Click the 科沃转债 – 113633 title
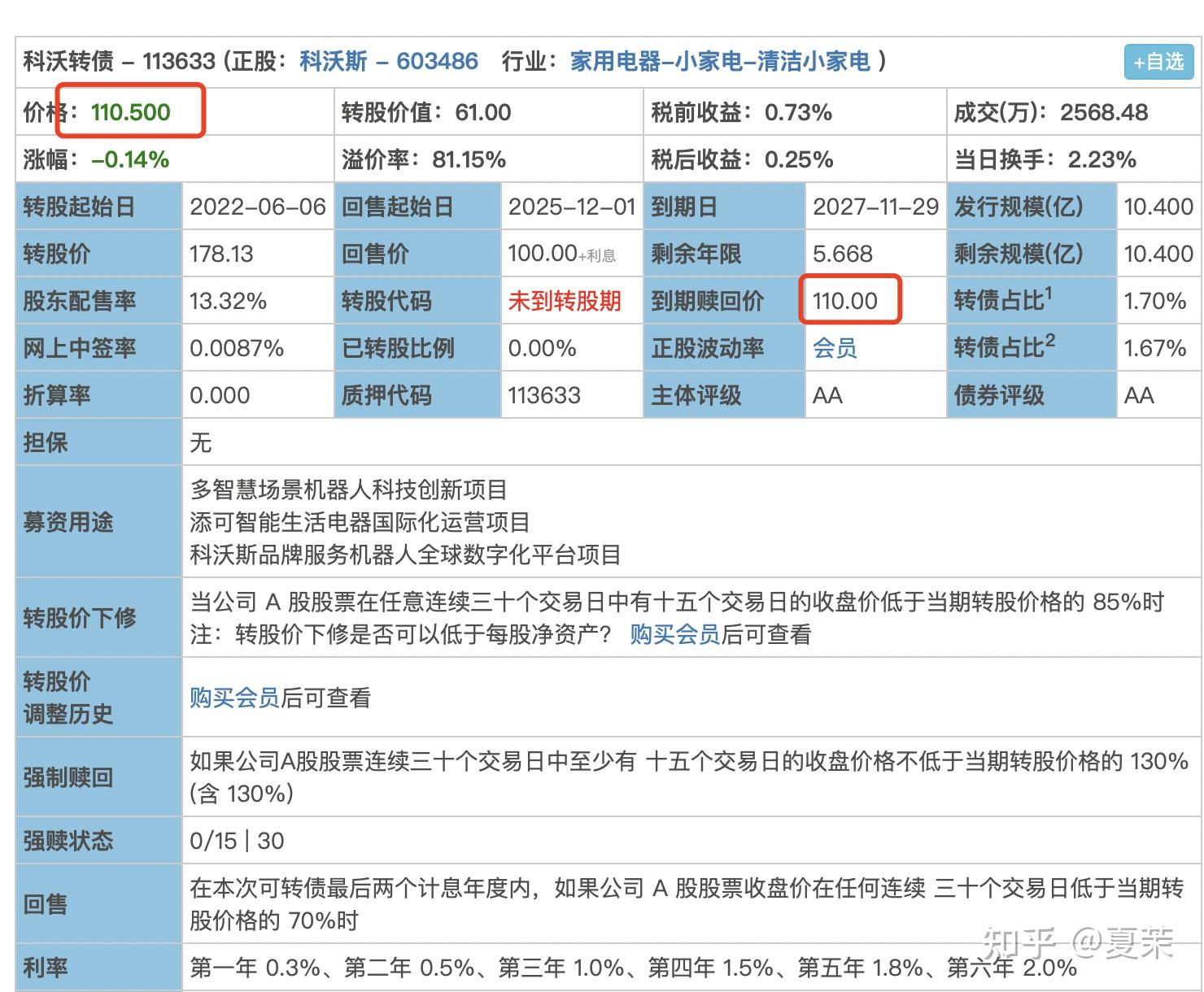The height and width of the screenshot is (992, 1204). [x=120, y=61]
